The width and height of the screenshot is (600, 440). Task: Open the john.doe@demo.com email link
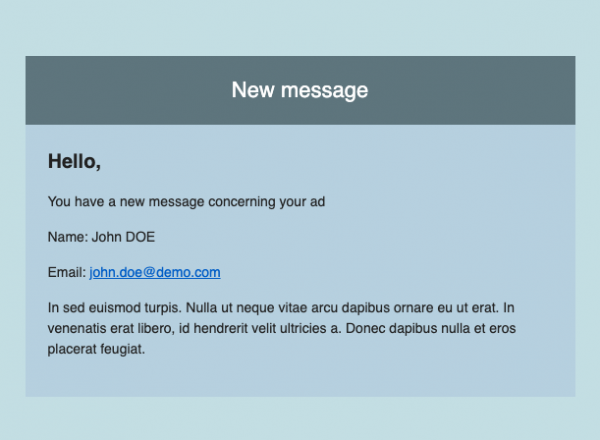tap(154, 272)
